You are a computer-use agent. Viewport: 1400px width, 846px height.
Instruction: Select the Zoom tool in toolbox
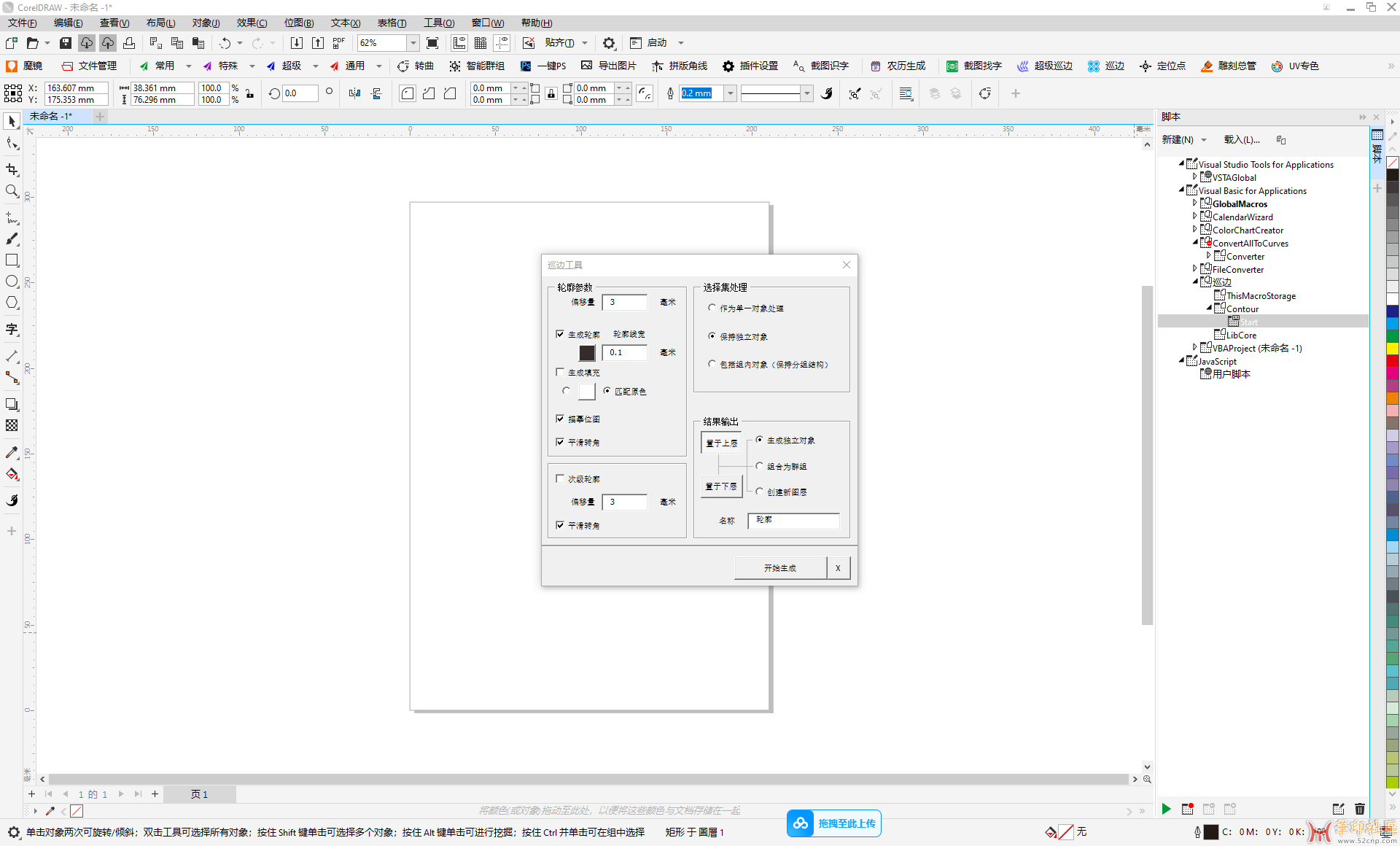[x=12, y=191]
